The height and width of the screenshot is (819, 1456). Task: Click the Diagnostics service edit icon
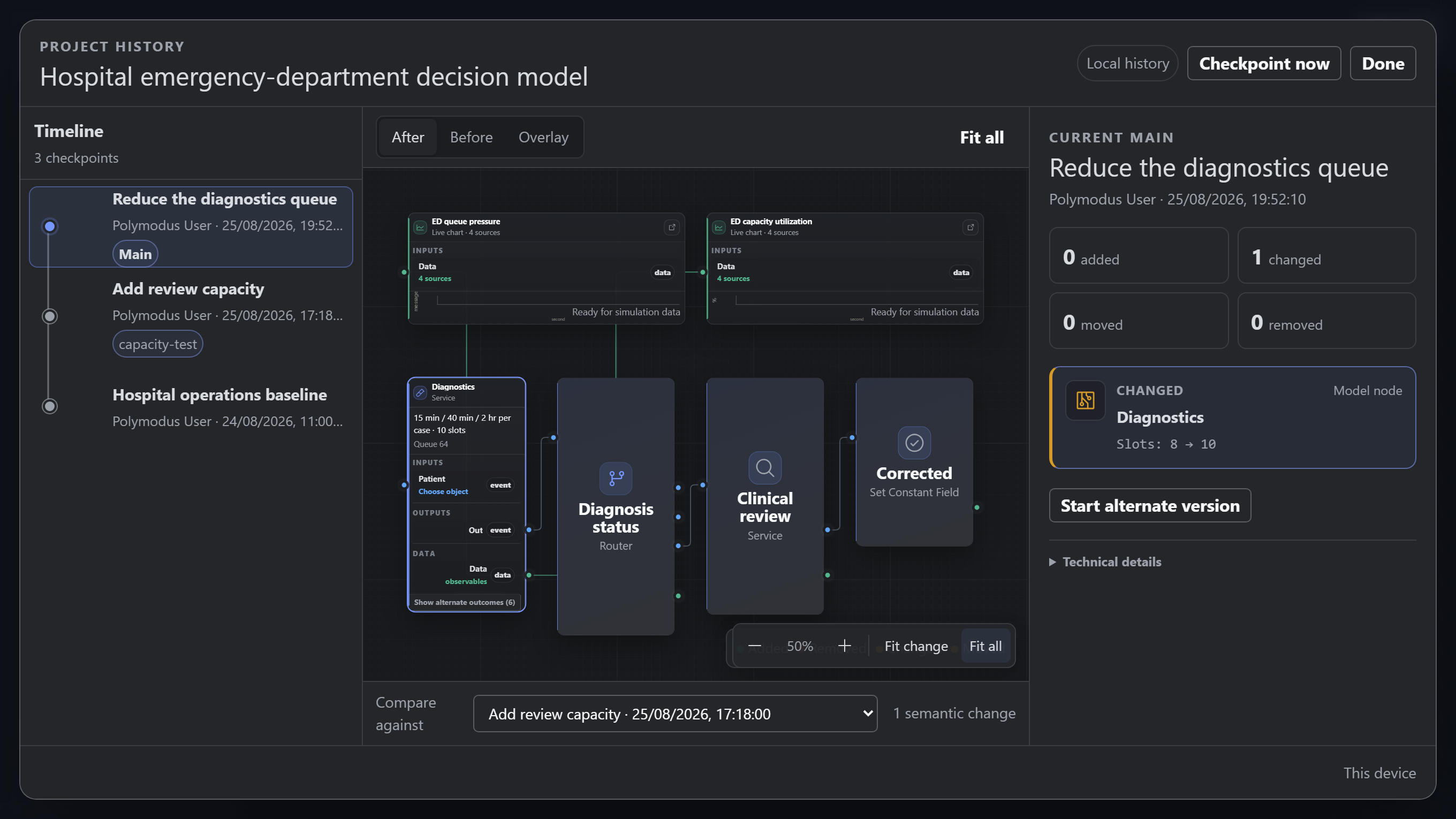420,392
